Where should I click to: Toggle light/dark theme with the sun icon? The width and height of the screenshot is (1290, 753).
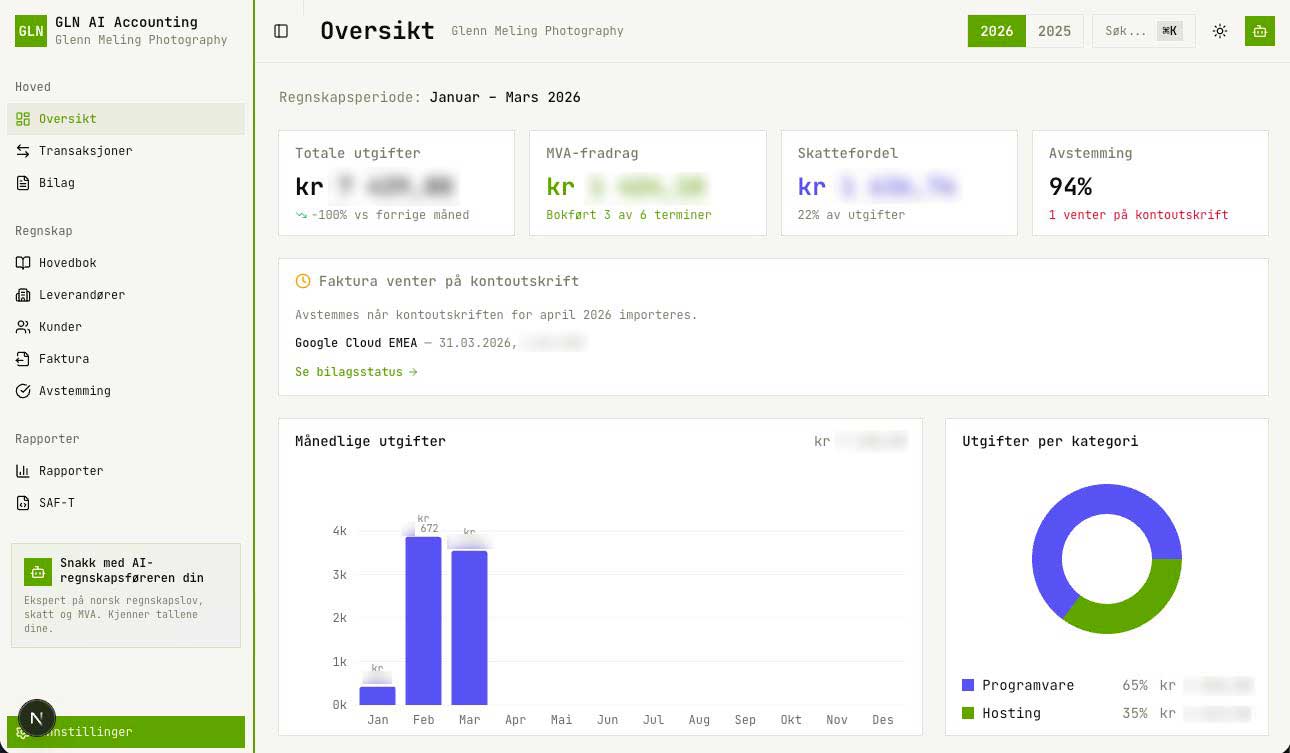tap(1220, 31)
